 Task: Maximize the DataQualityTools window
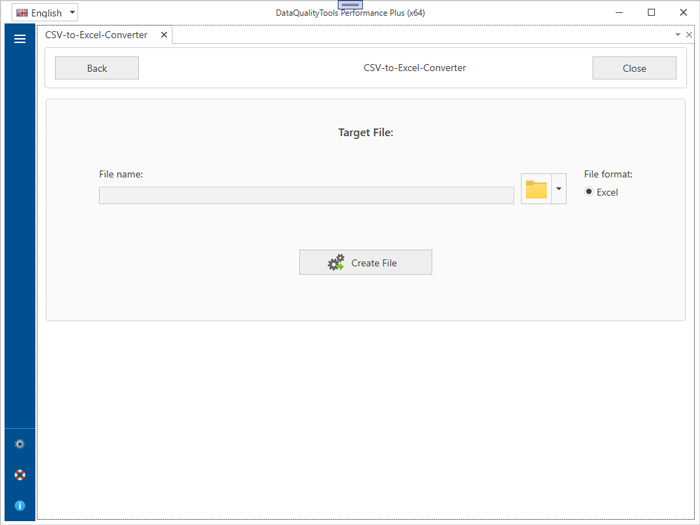(x=651, y=12)
